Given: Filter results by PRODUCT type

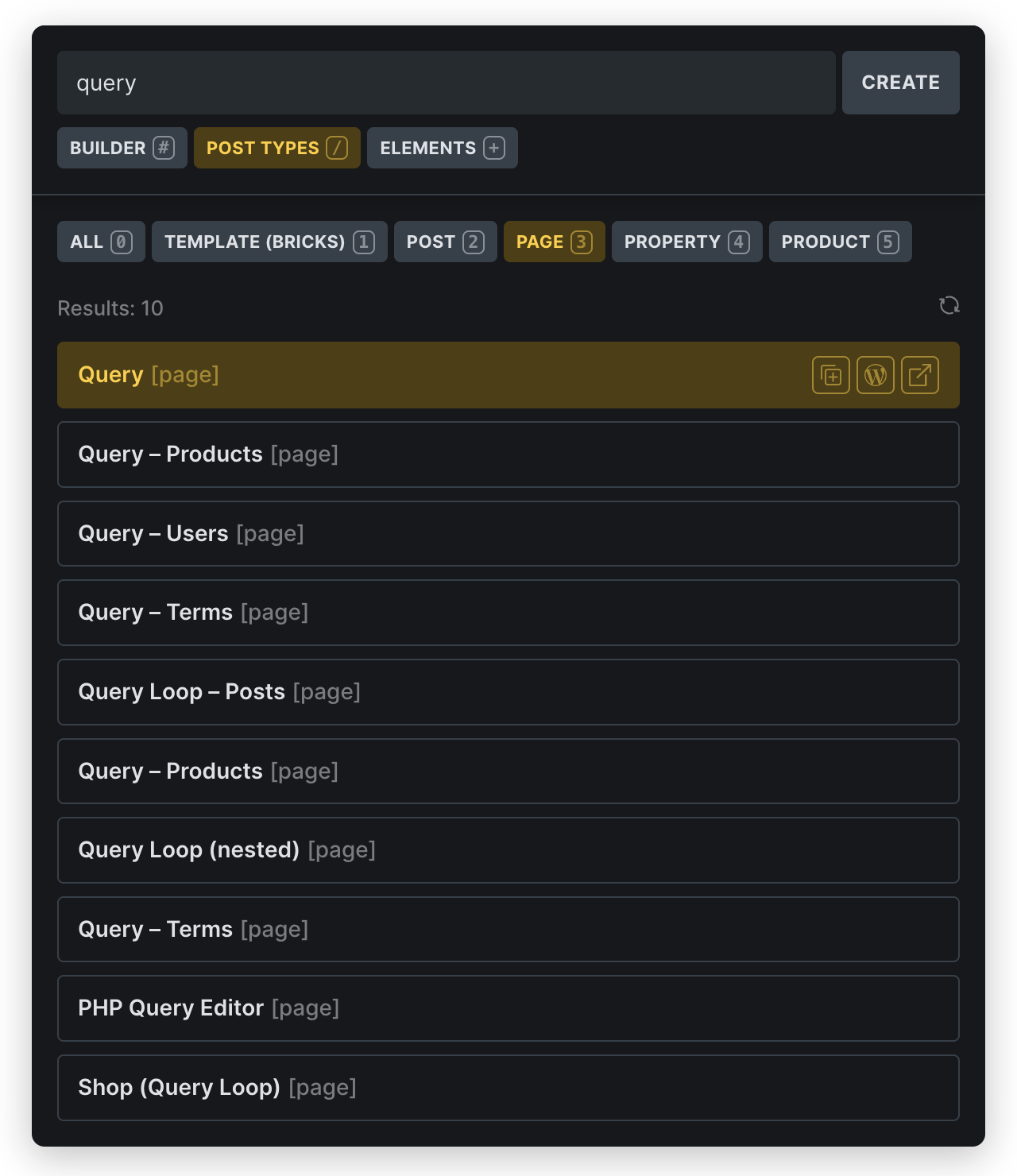Looking at the screenshot, I should (840, 242).
